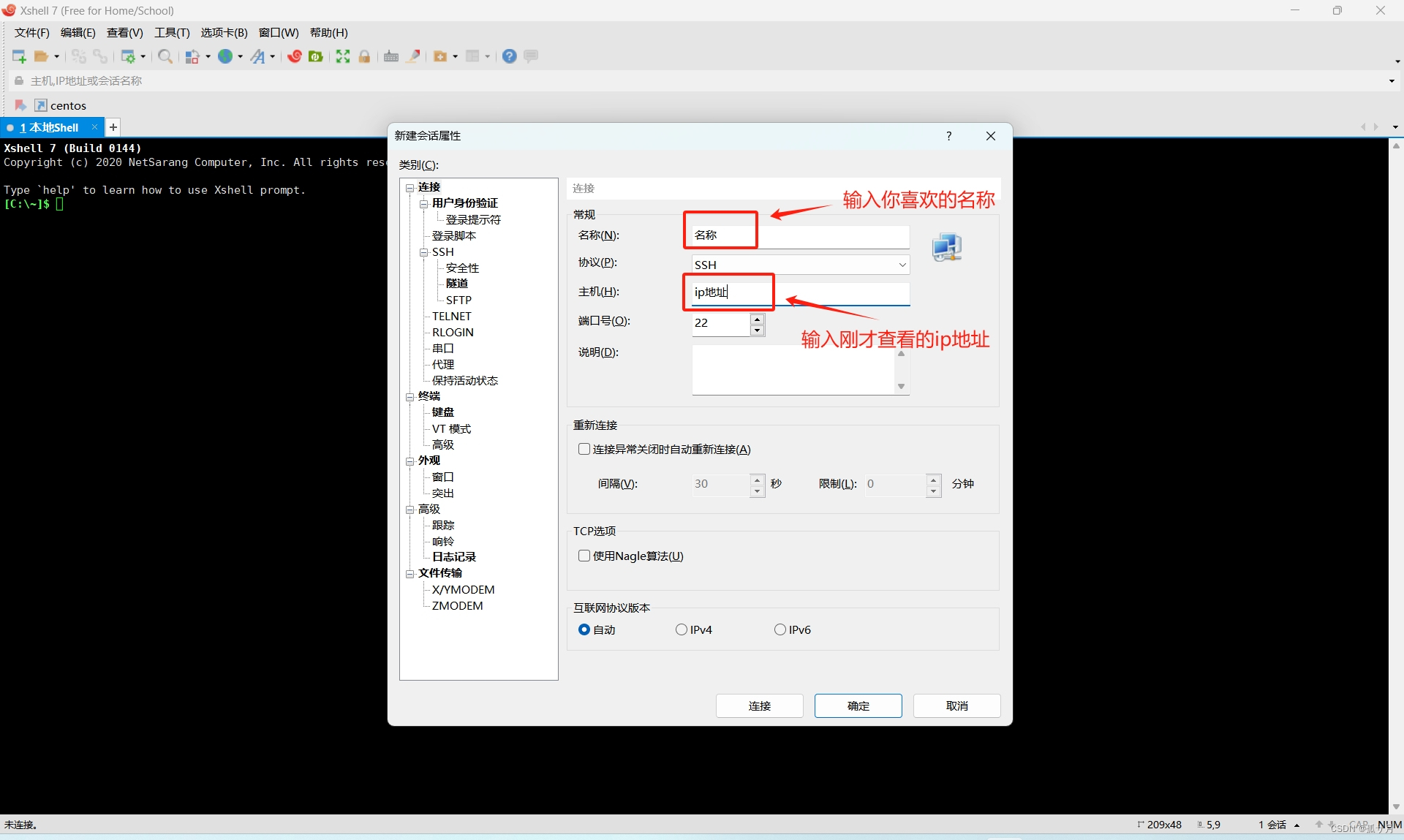Click the magnifier Find icon

coord(165,56)
